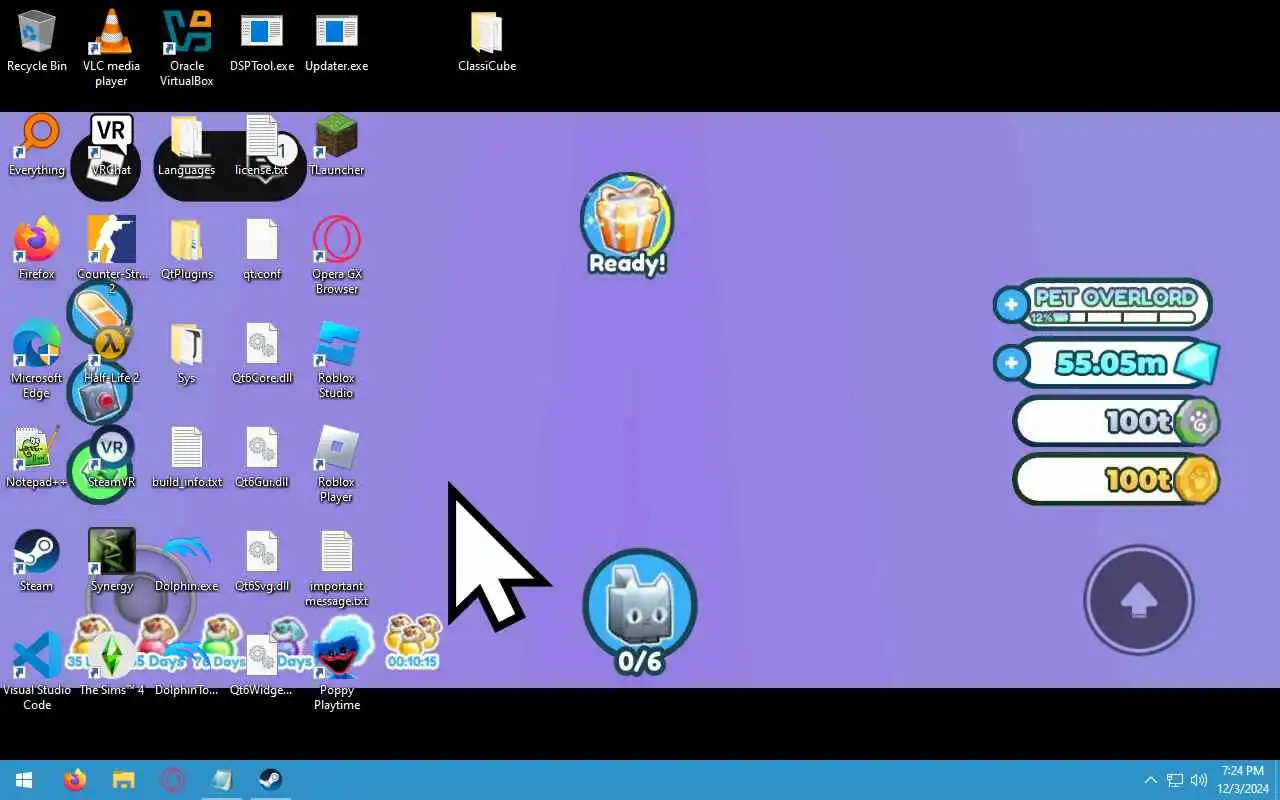Claim the Ready! gift box

tap(627, 225)
